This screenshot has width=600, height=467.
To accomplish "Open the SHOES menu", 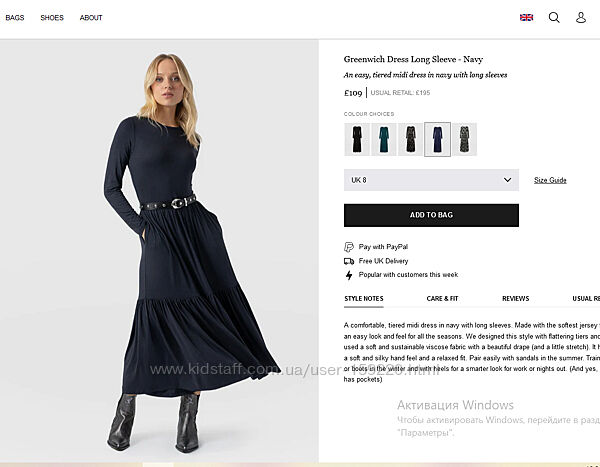I will (52, 18).
